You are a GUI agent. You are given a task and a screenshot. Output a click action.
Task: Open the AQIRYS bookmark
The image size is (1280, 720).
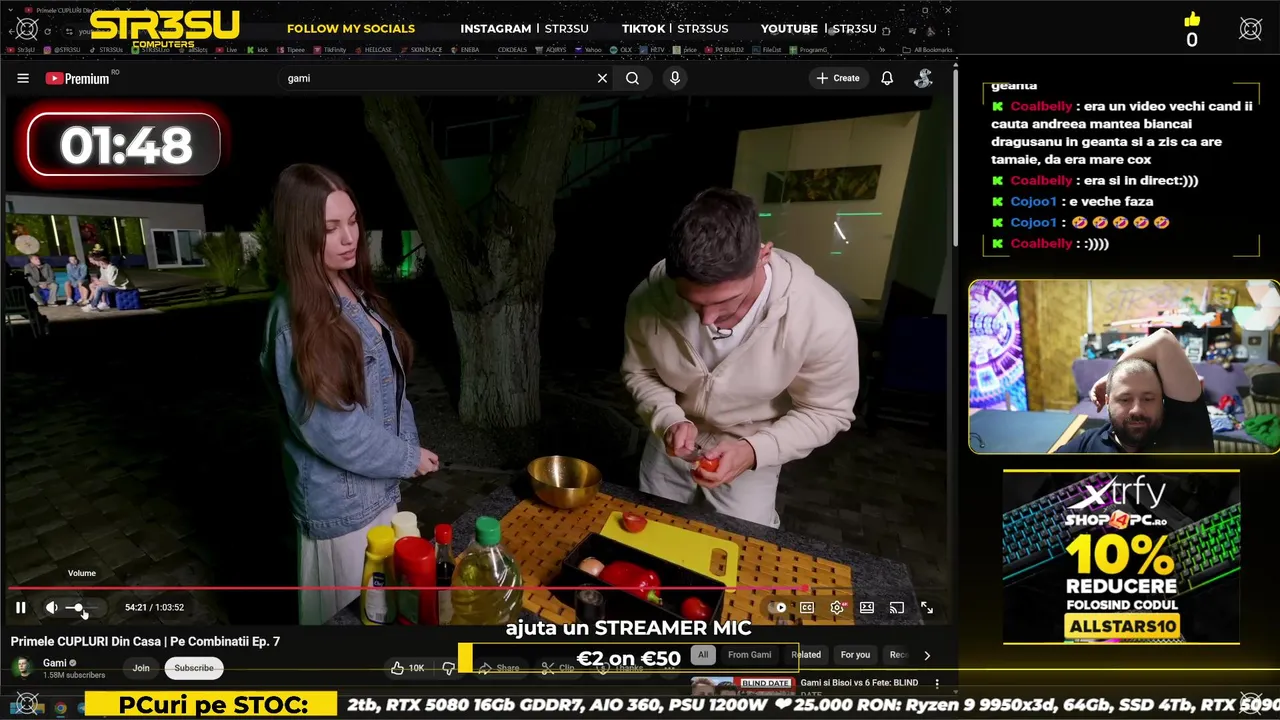pyautogui.click(x=550, y=49)
